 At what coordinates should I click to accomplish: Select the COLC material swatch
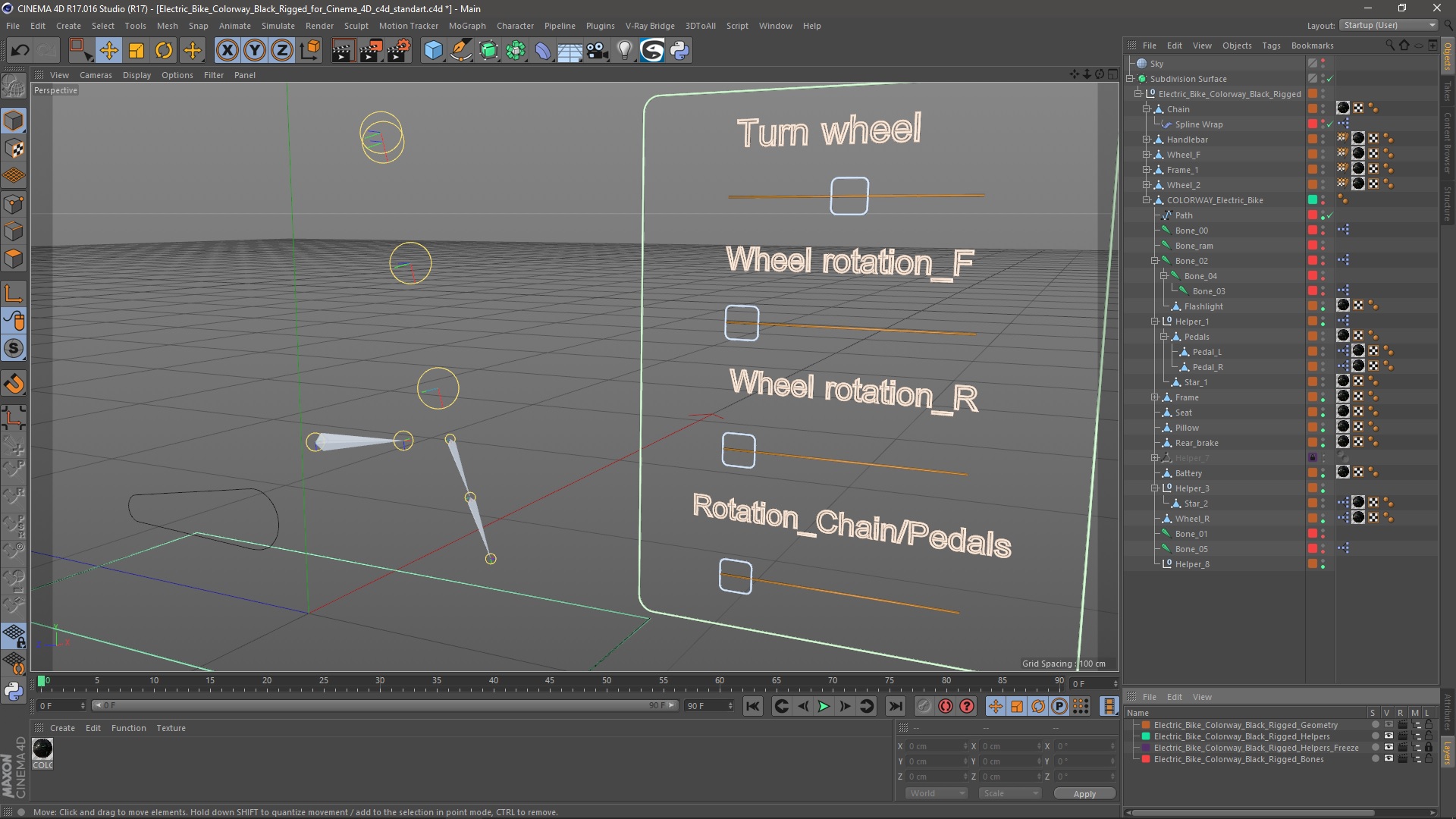pyautogui.click(x=42, y=753)
